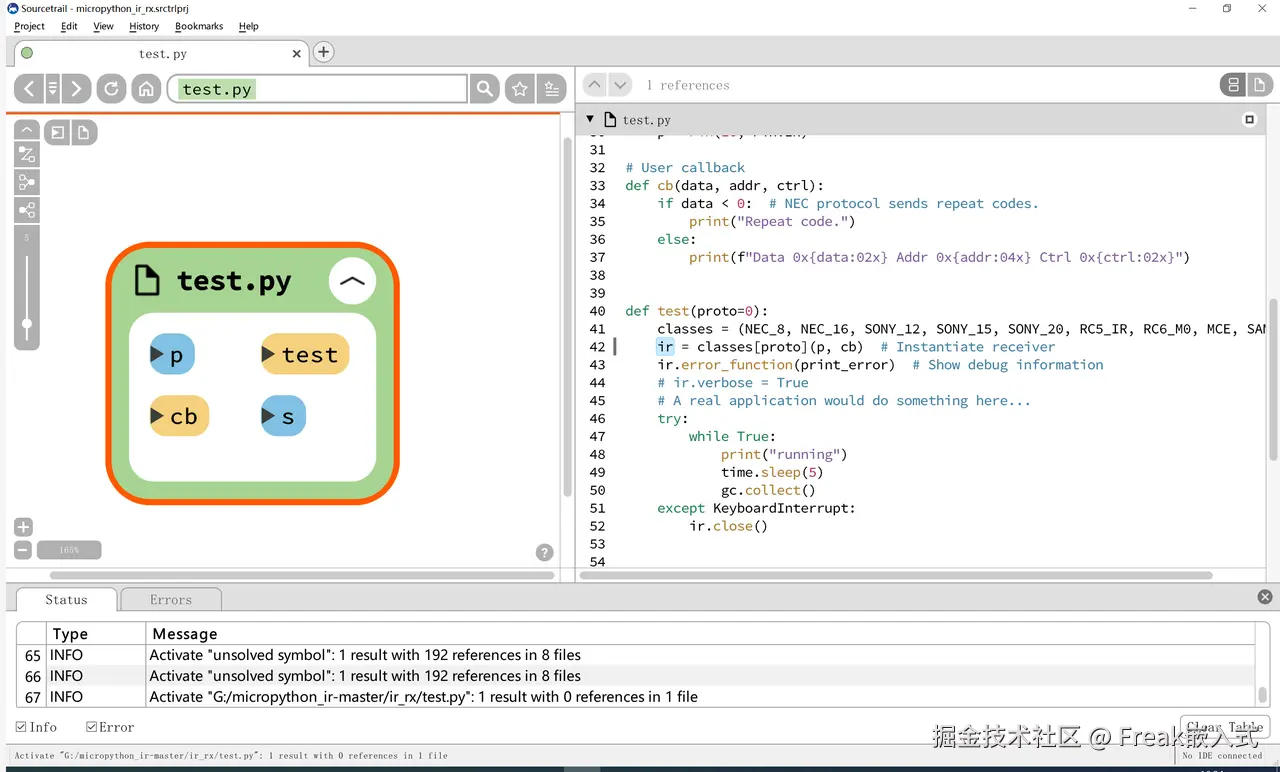Open the bookmark manager list icon
Viewport: 1280px width, 772px height.
coord(552,89)
